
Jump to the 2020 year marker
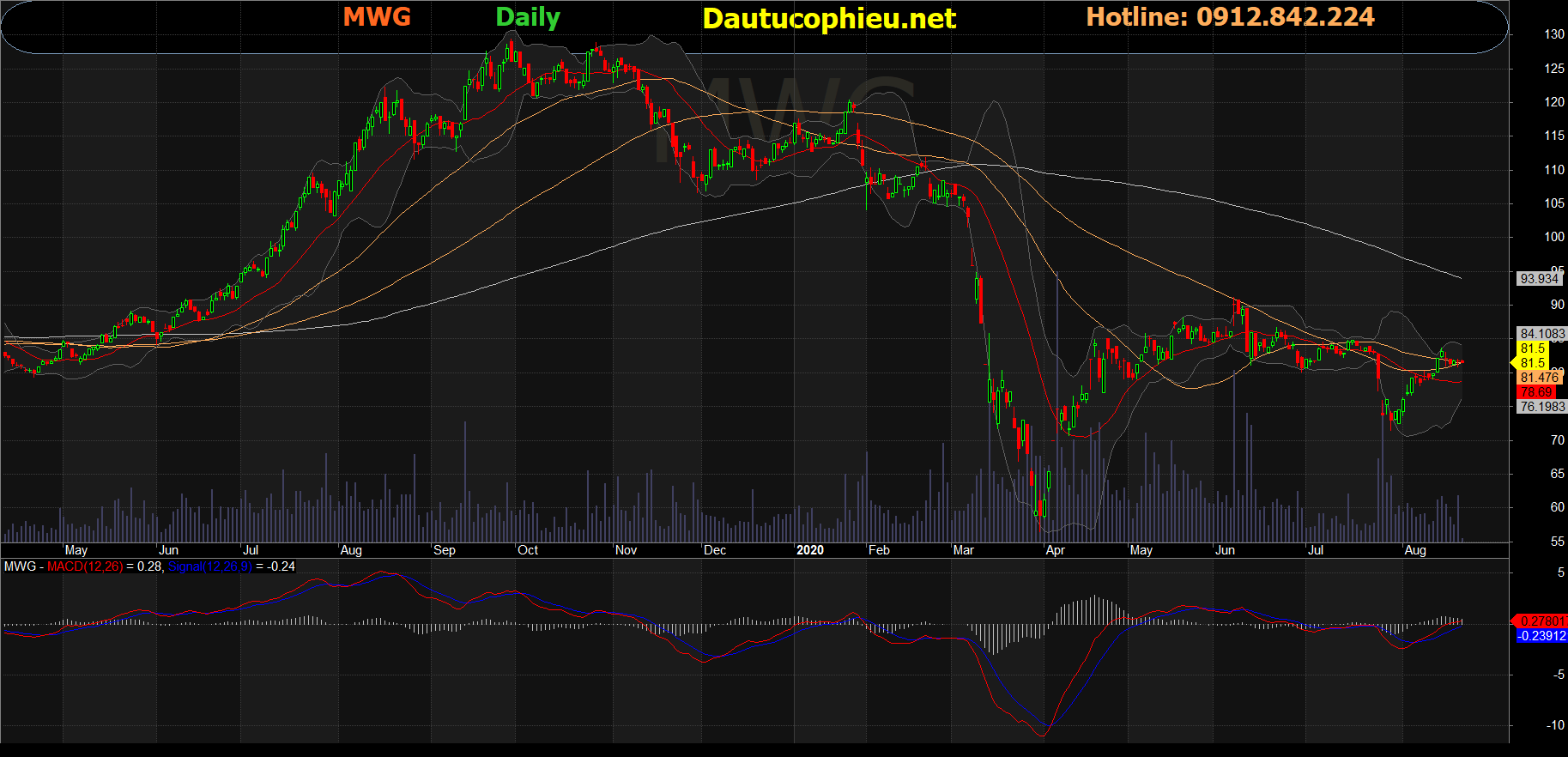[809, 550]
